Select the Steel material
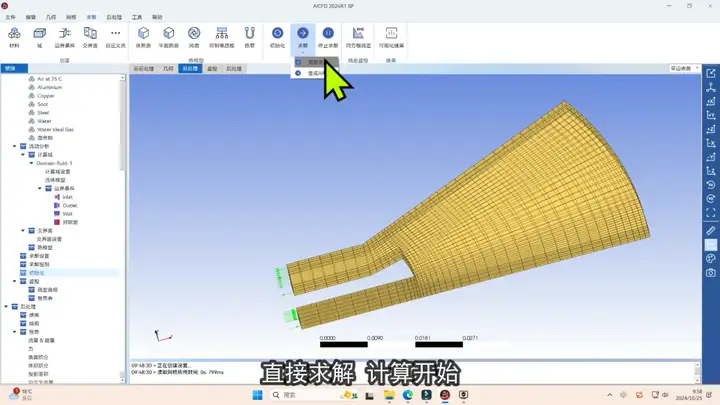The height and width of the screenshot is (405, 720). pyautogui.click(x=43, y=112)
